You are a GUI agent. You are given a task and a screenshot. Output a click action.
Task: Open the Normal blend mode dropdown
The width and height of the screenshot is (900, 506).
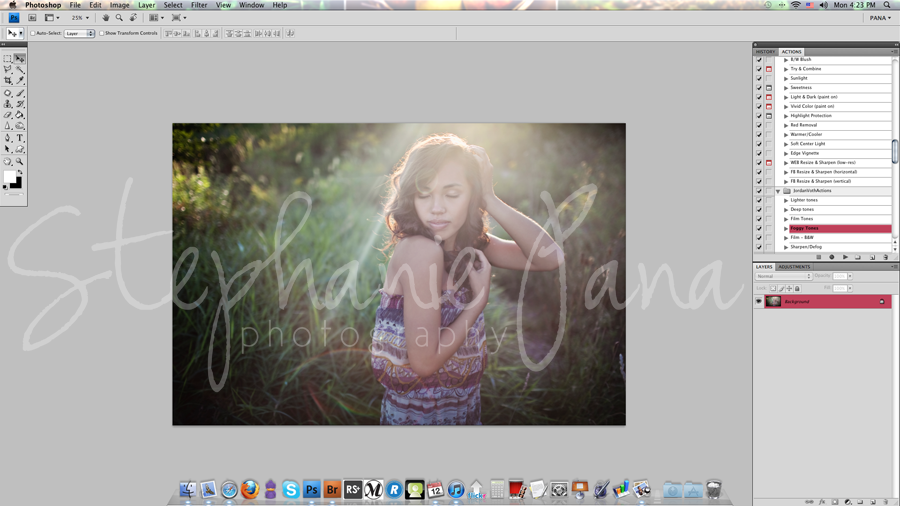click(783, 276)
